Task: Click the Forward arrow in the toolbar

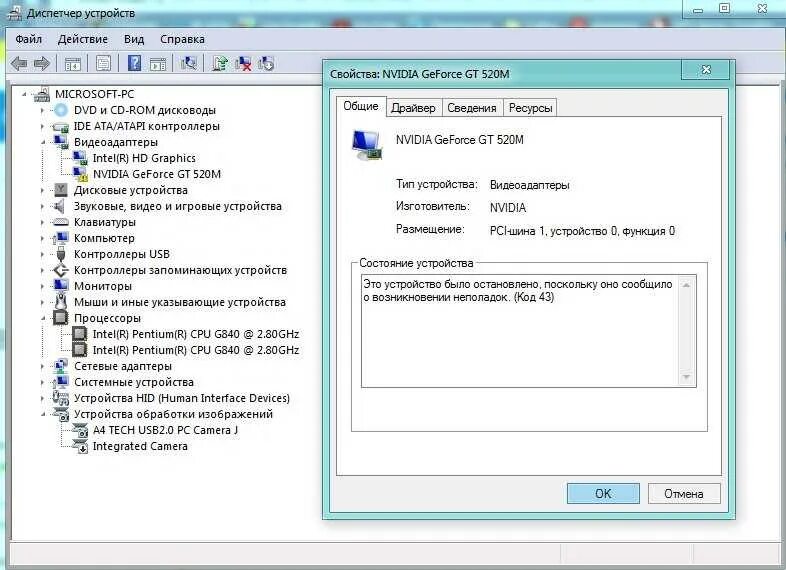Action: [x=42, y=64]
